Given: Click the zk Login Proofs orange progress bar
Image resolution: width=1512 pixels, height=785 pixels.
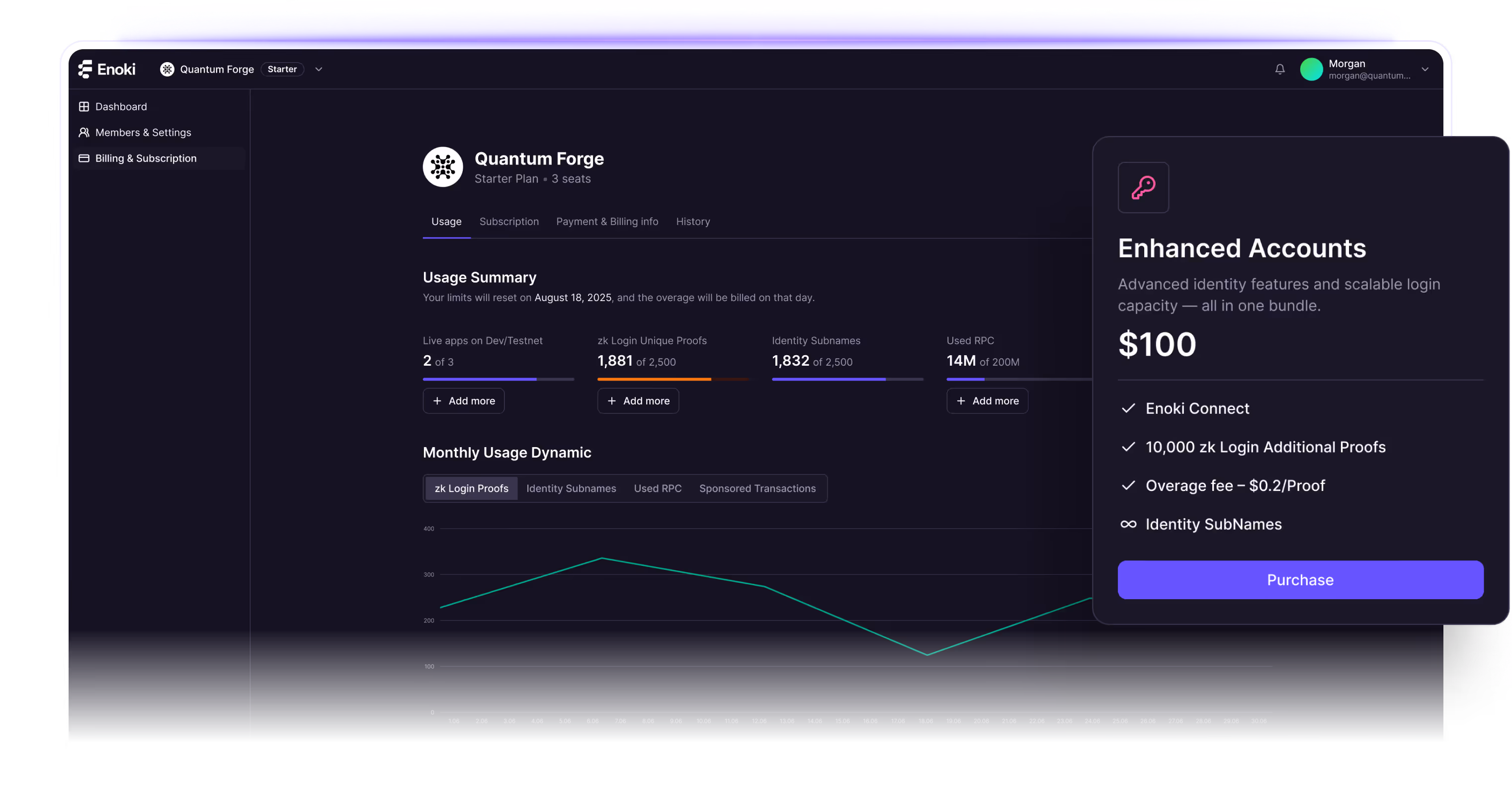Looking at the screenshot, I should (x=654, y=380).
